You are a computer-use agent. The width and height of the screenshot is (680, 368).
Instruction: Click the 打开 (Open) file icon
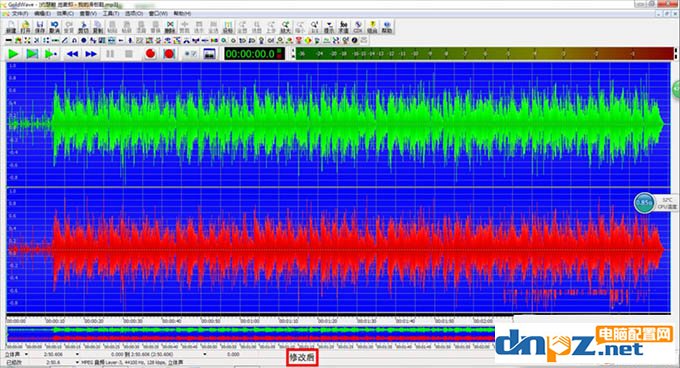pyautogui.click(x=25, y=27)
